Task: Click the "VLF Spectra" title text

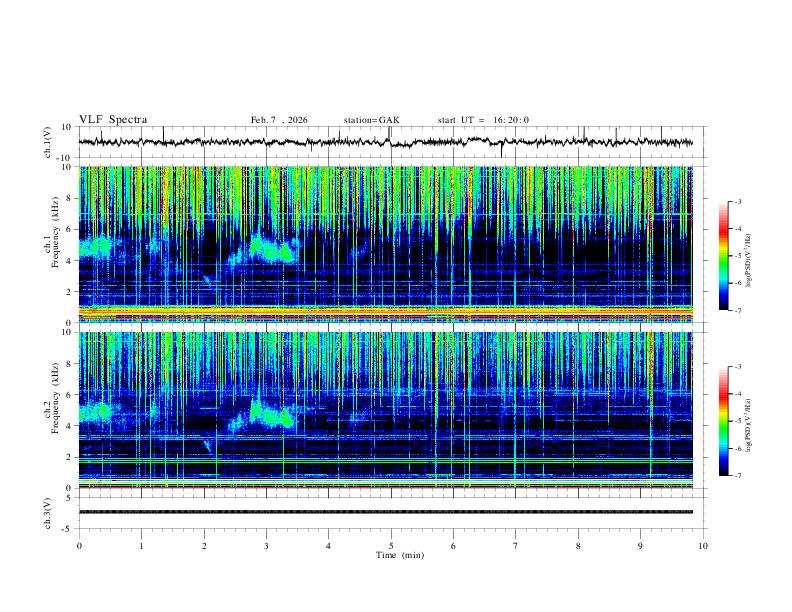Action: [x=113, y=120]
